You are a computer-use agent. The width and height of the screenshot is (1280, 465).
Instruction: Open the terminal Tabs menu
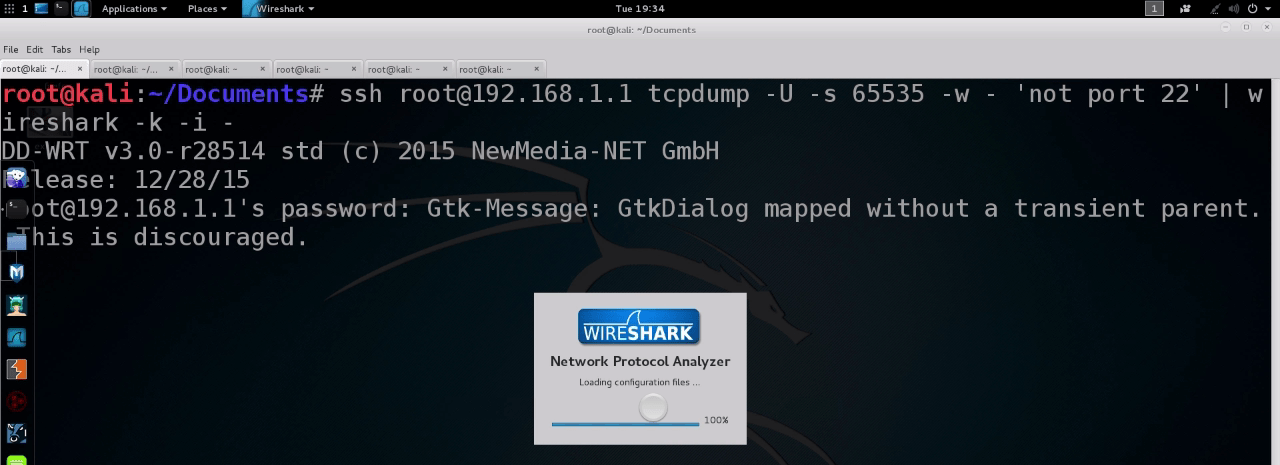click(61, 49)
